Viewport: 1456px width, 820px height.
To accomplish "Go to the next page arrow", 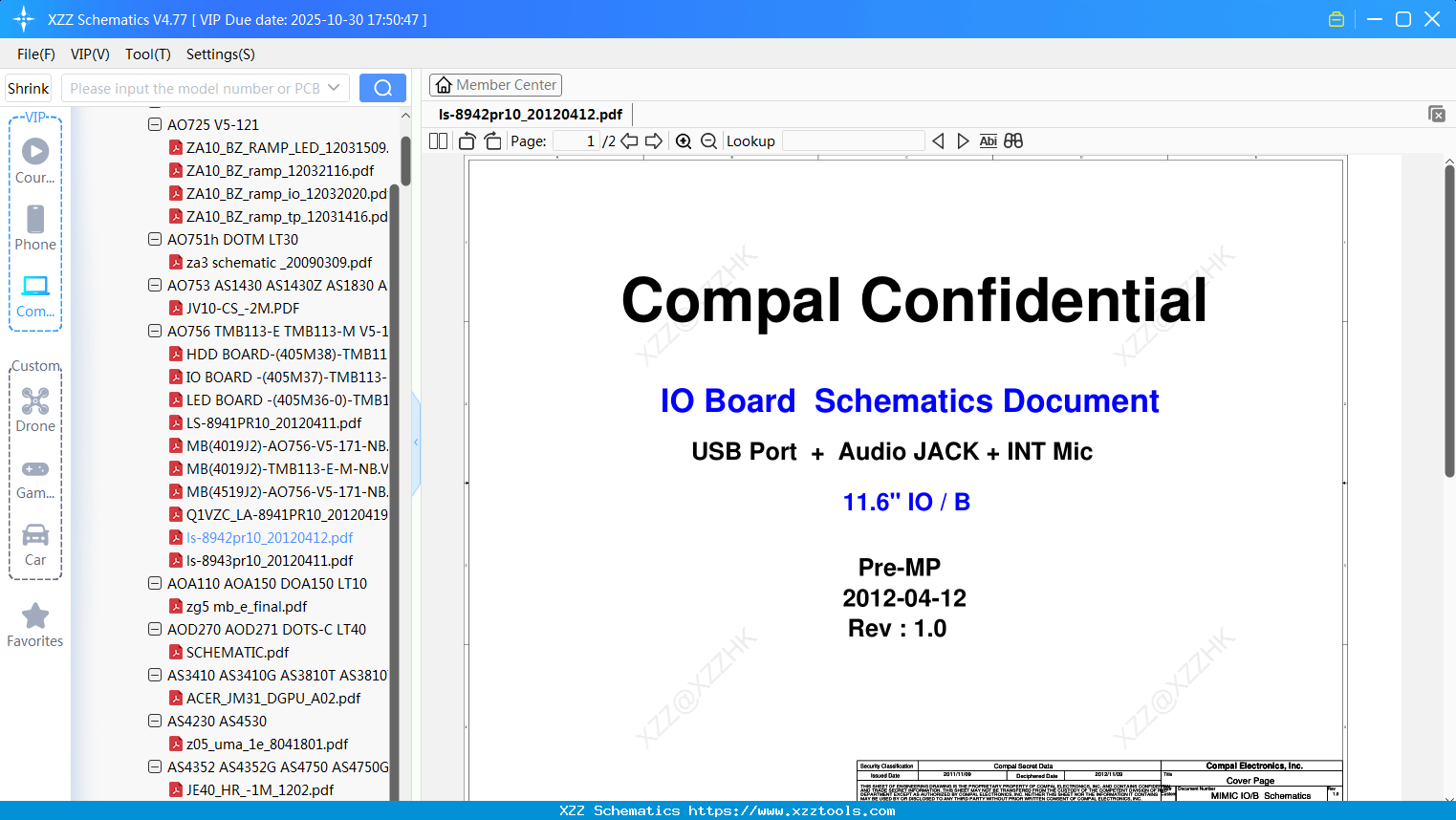I will (x=654, y=141).
